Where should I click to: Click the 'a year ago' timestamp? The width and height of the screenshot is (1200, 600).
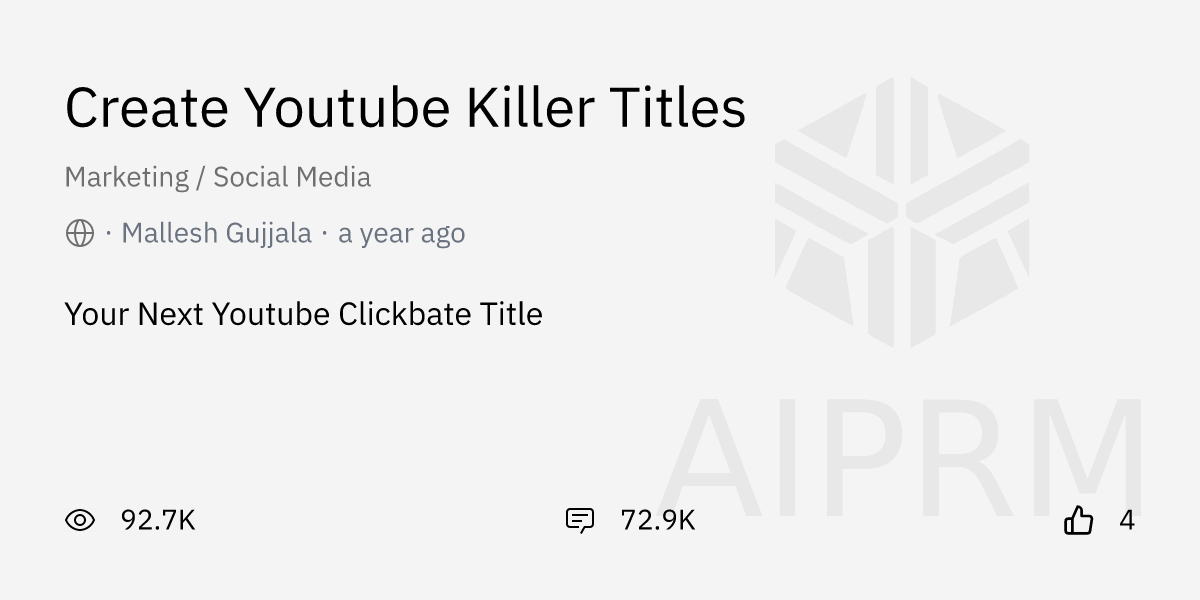click(x=401, y=233)
